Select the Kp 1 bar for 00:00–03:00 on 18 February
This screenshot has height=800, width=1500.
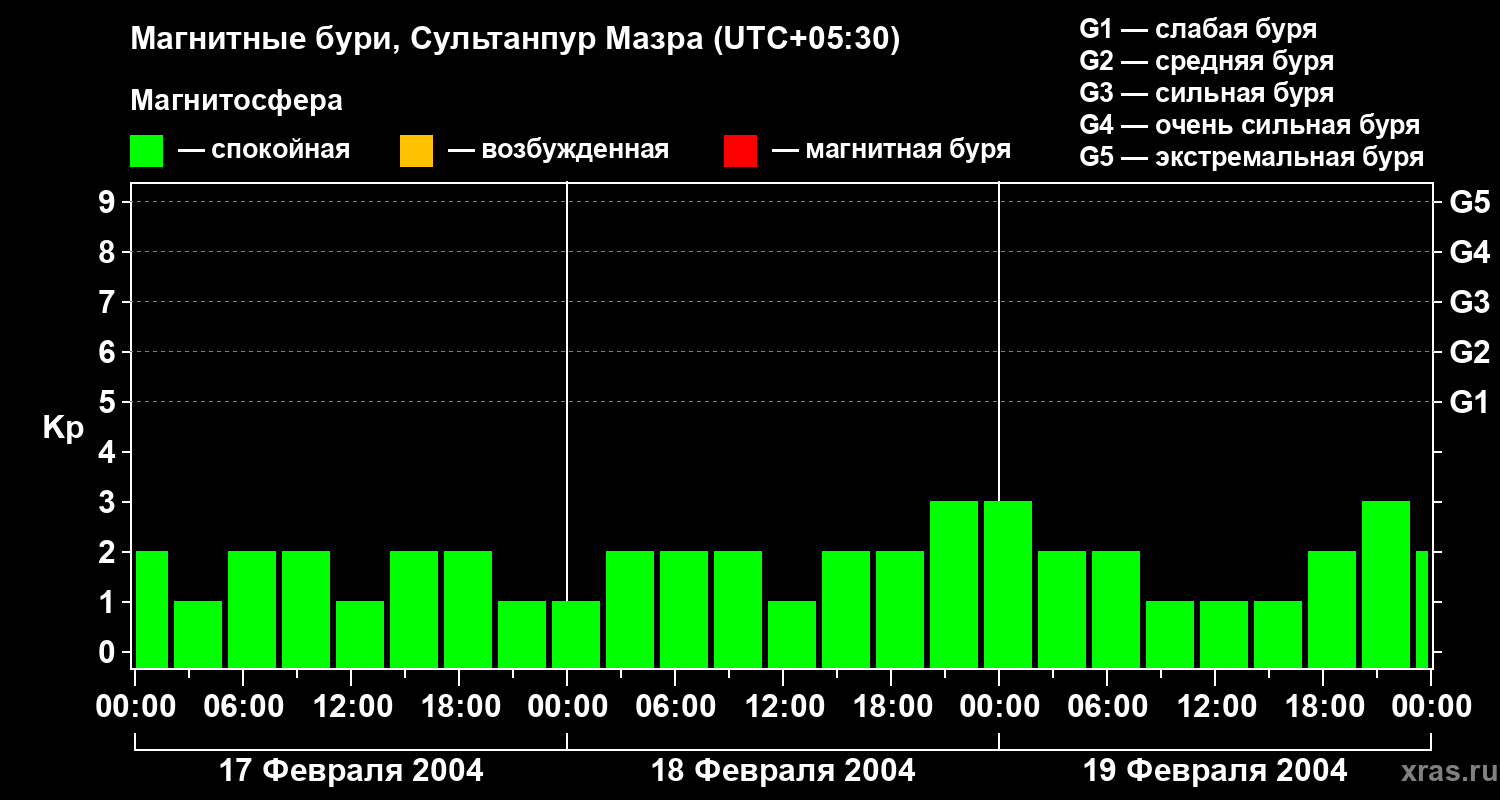coord(576,635)
